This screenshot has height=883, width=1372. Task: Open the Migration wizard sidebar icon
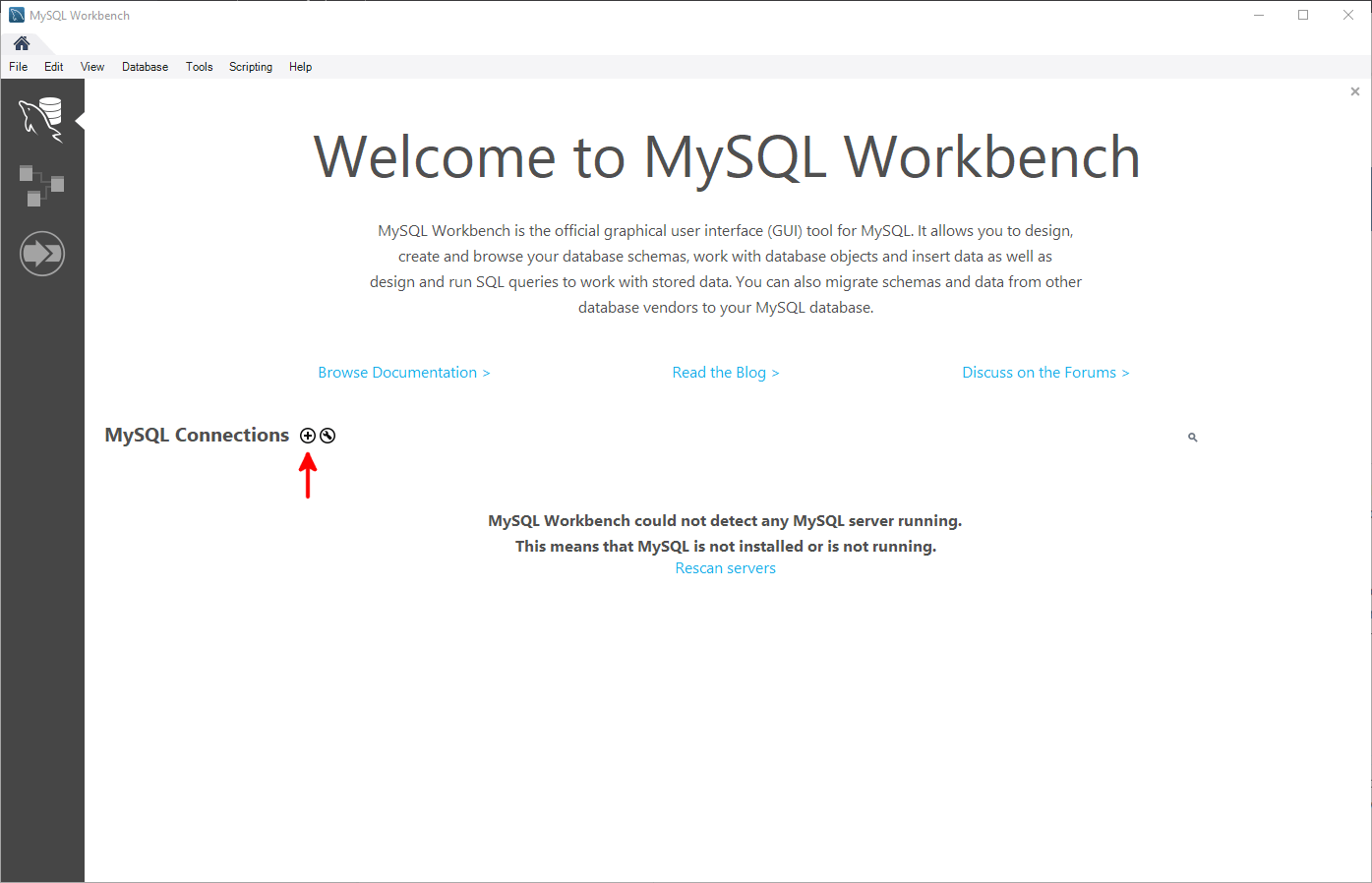42,253
